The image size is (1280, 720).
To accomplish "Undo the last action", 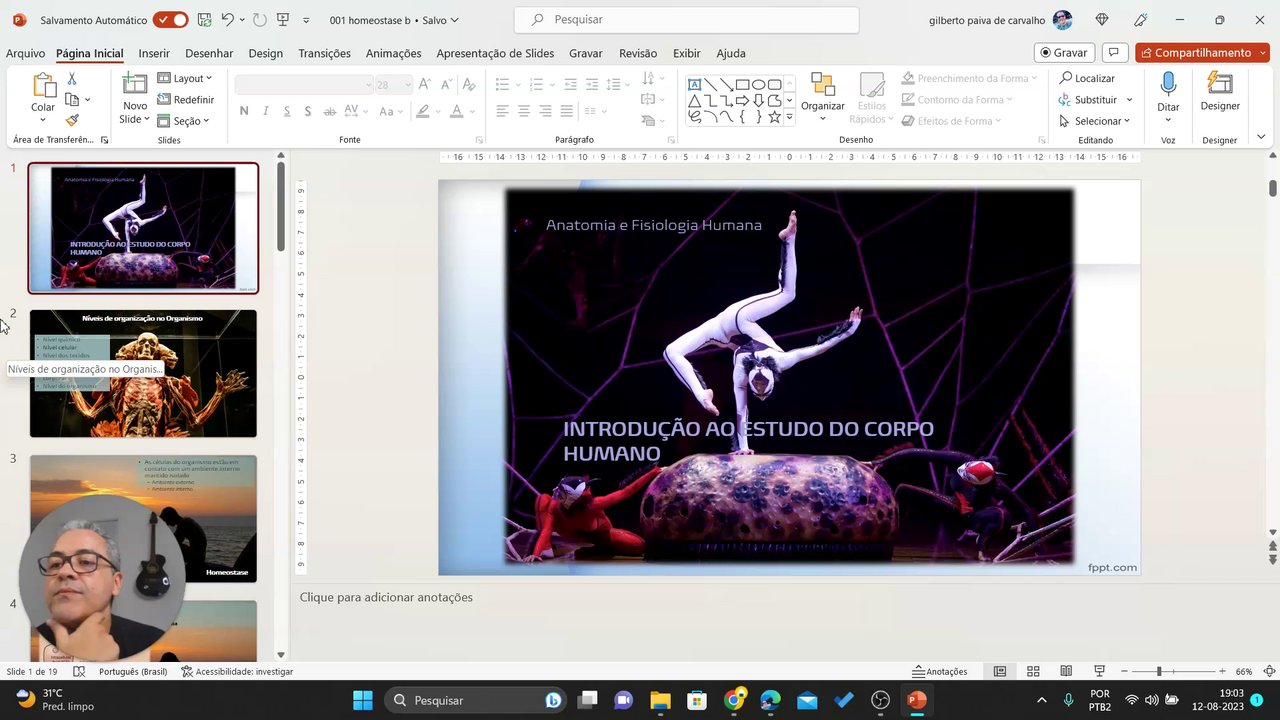I will coord(227,20).
